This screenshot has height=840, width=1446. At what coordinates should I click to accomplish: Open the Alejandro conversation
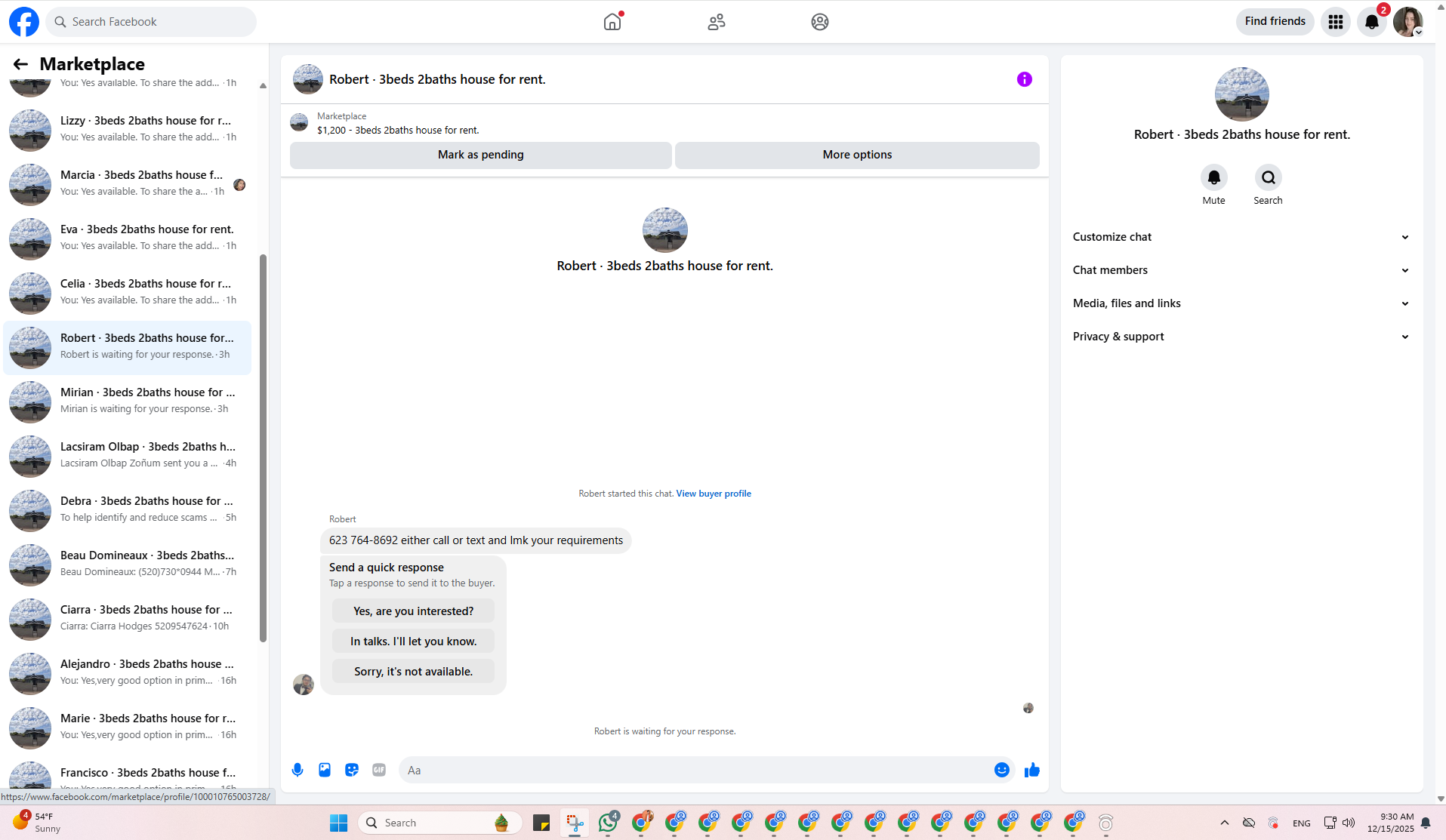pos(127,672)
